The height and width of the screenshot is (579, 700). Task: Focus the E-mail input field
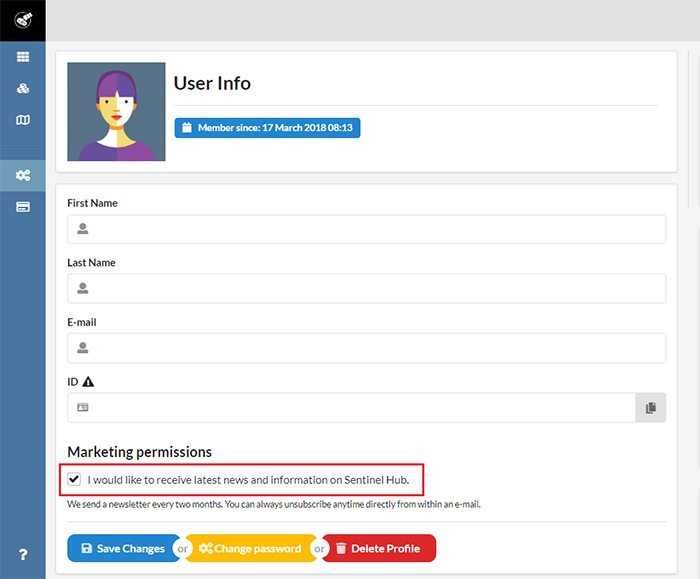(x=367, y=348)
